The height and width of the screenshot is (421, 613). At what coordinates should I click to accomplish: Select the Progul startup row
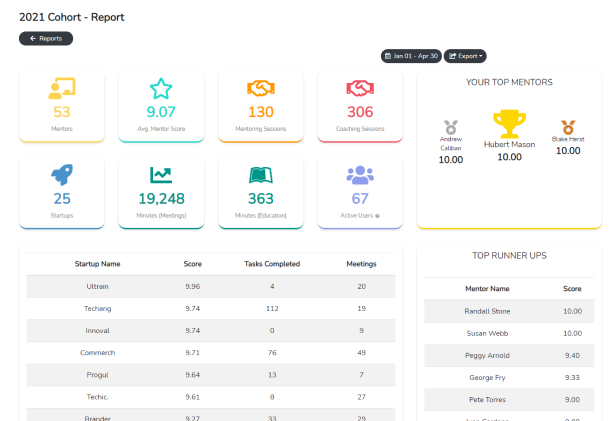coord(211,375)
